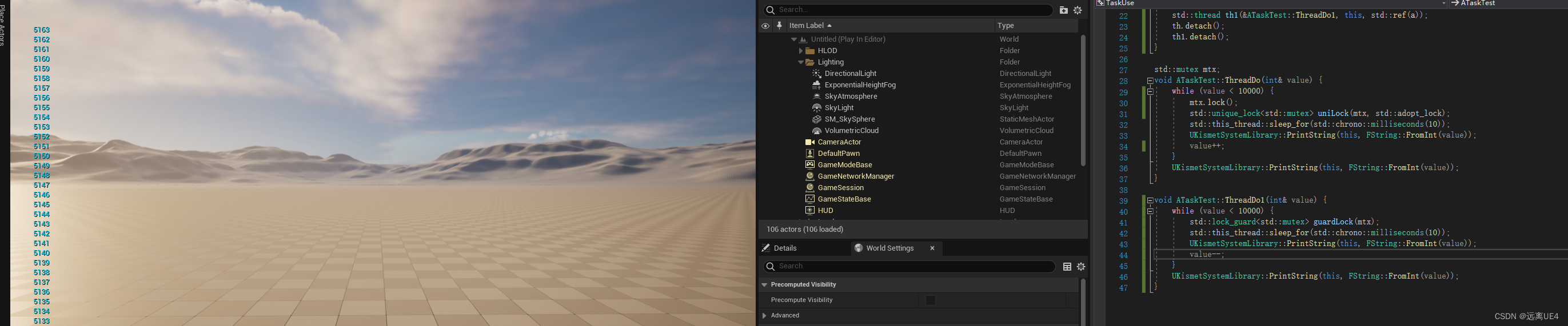Open World Settings gear options

pos(1081,267)
